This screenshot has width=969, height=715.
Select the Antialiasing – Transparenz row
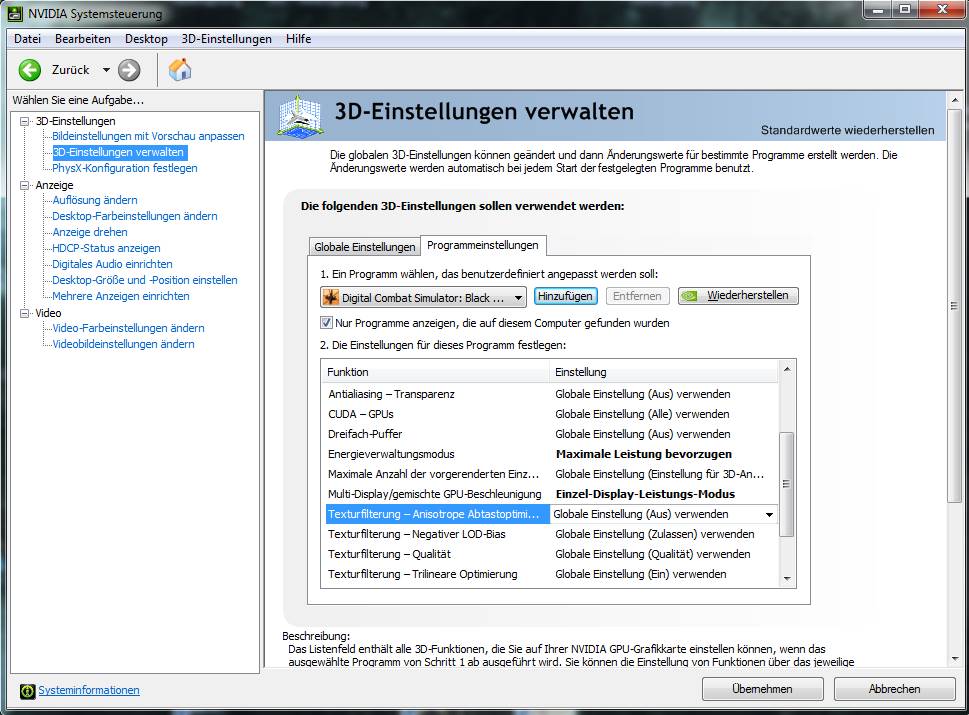point(551,394)
